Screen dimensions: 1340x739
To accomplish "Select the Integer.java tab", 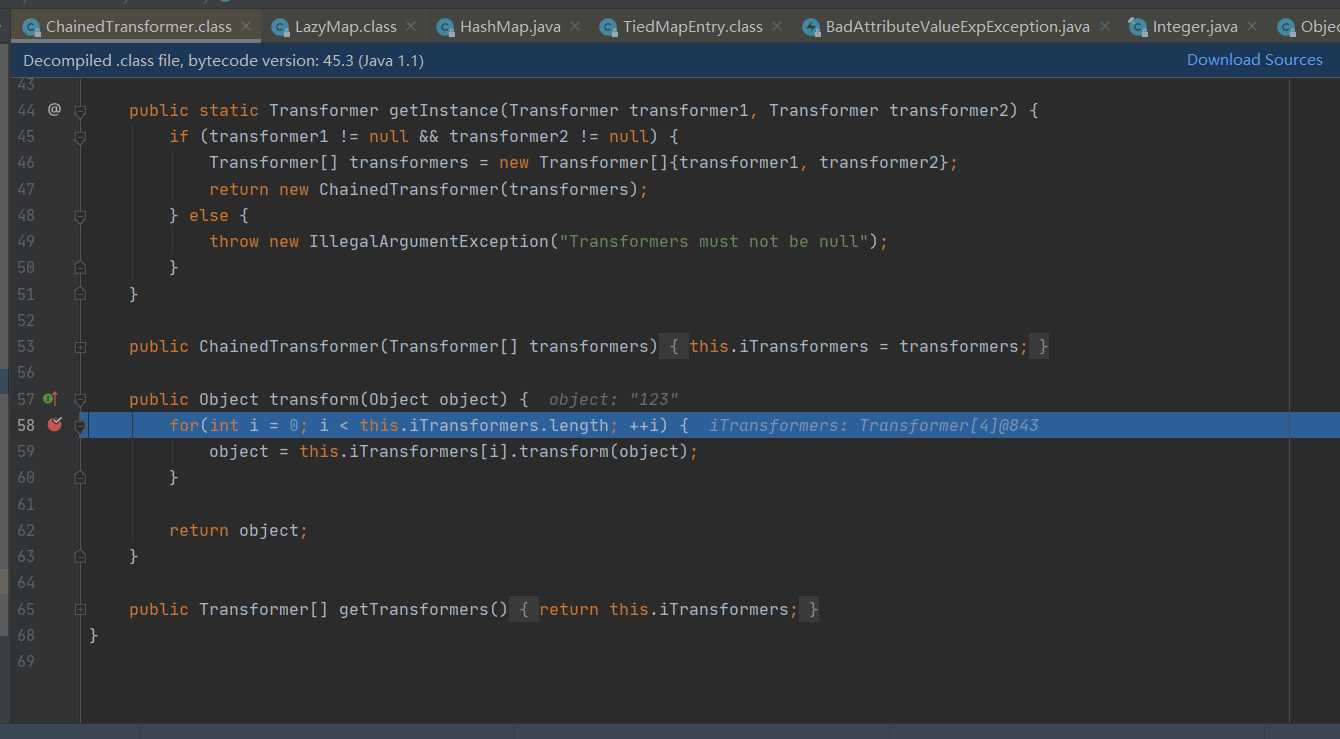I will coord(1193,27).
